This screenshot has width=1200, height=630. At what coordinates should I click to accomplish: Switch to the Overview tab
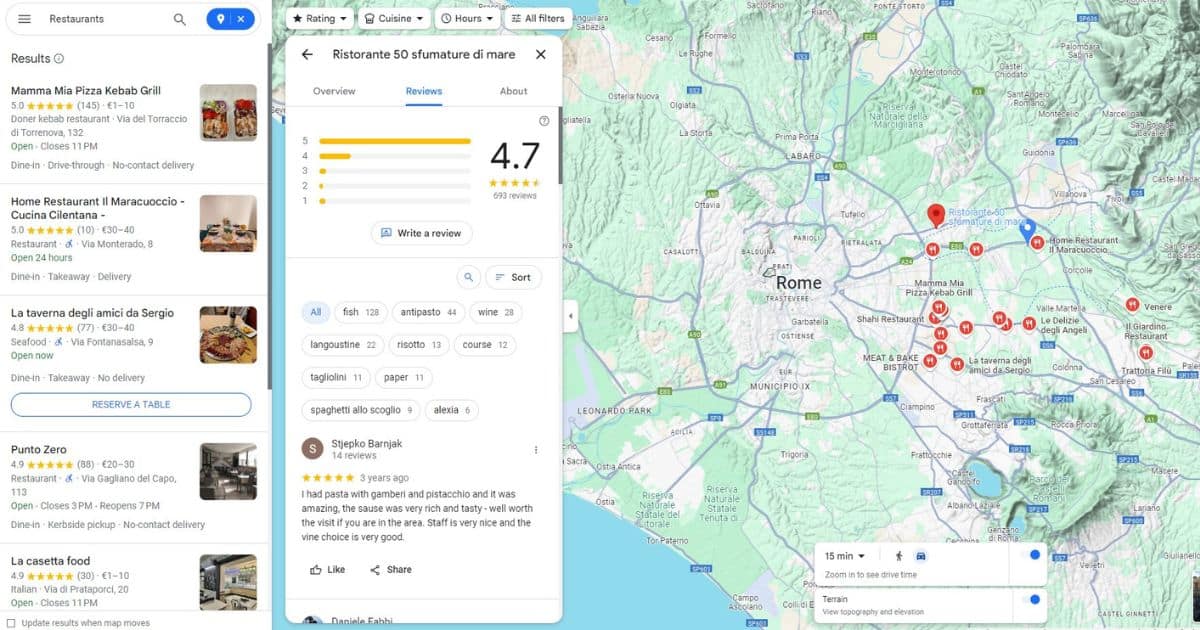click(334, 91)
